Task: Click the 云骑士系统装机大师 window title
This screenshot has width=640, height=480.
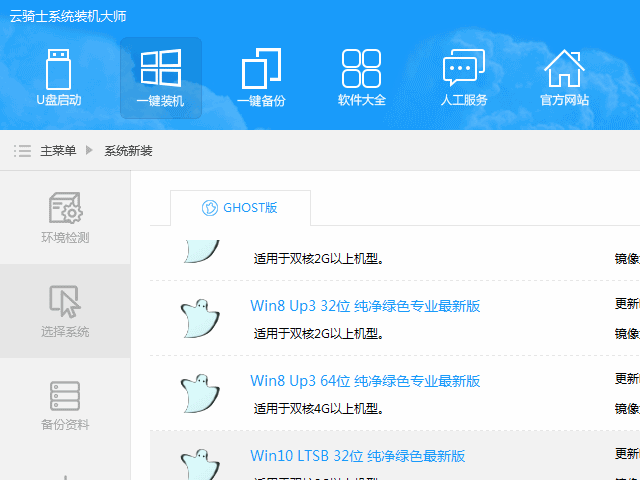Action: 68,16
